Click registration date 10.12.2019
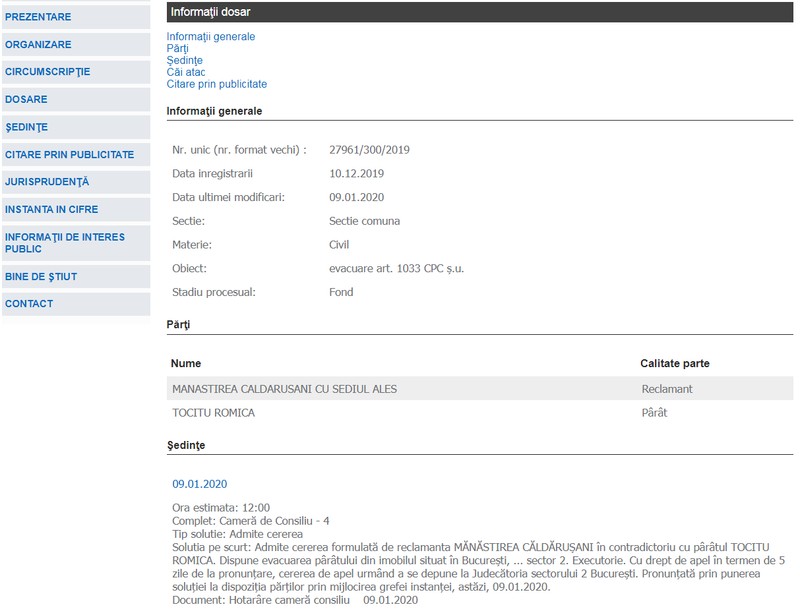800x615 pixels. pos(357,174)
